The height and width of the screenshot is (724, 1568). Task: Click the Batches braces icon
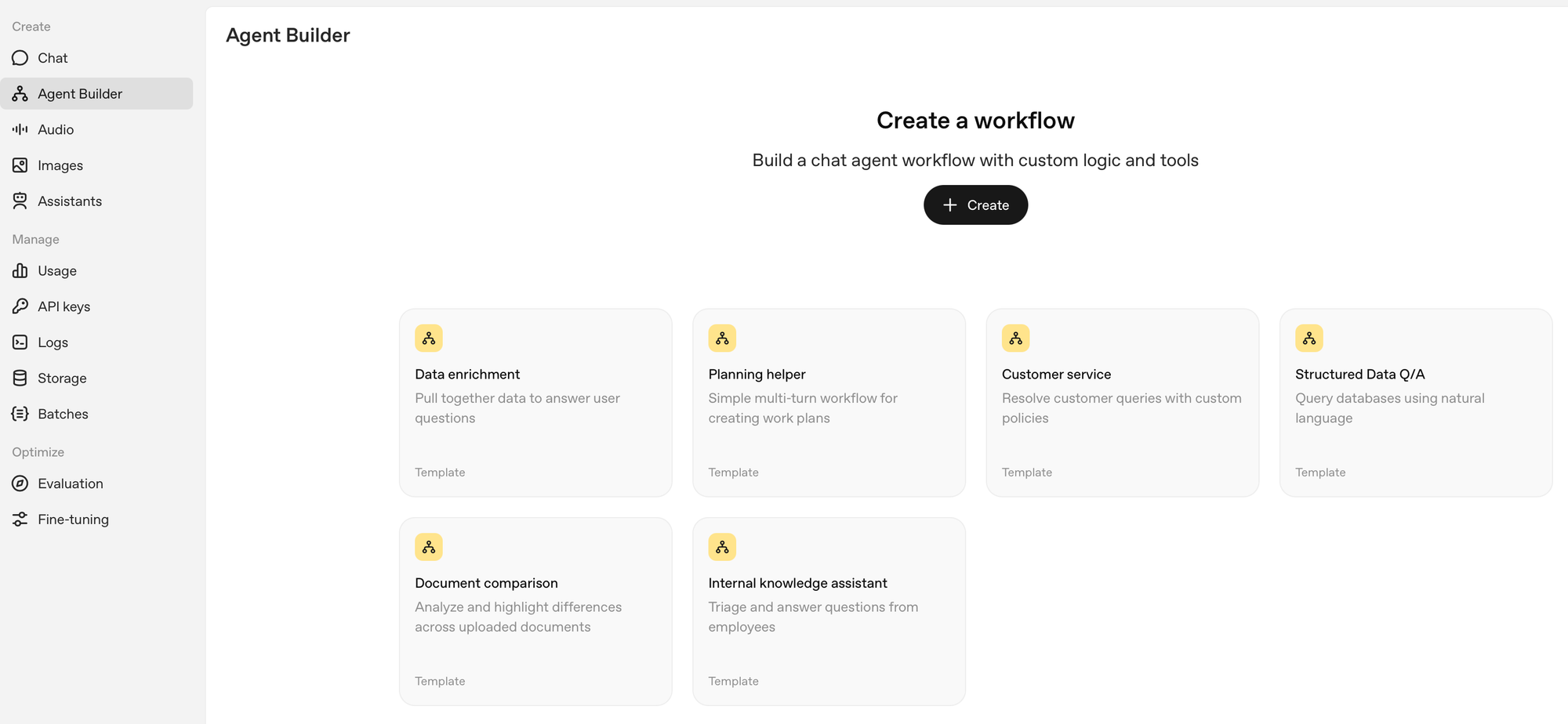tap(20, 414)
